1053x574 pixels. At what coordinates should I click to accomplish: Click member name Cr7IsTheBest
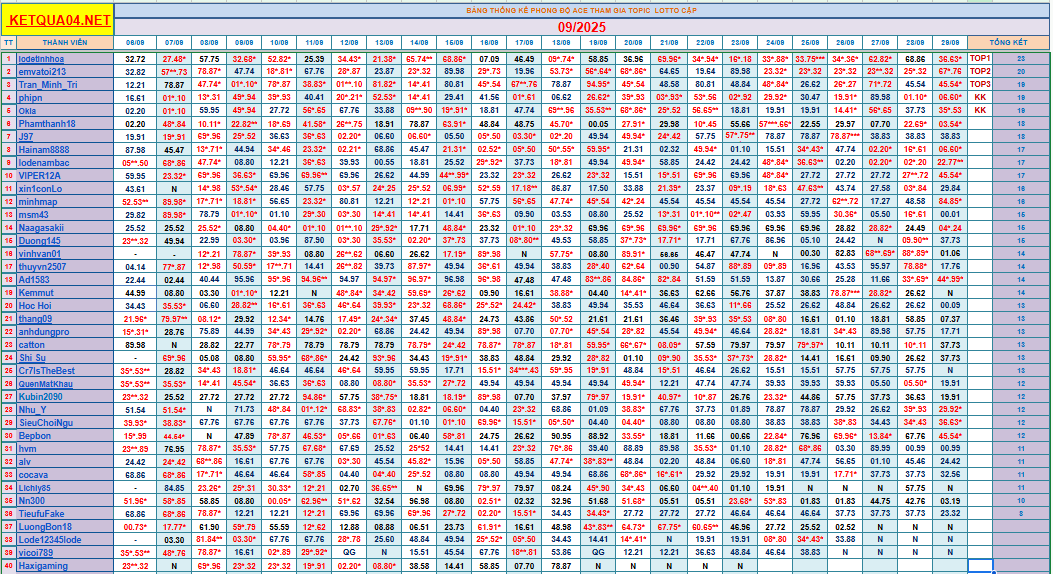click(46, 370)
